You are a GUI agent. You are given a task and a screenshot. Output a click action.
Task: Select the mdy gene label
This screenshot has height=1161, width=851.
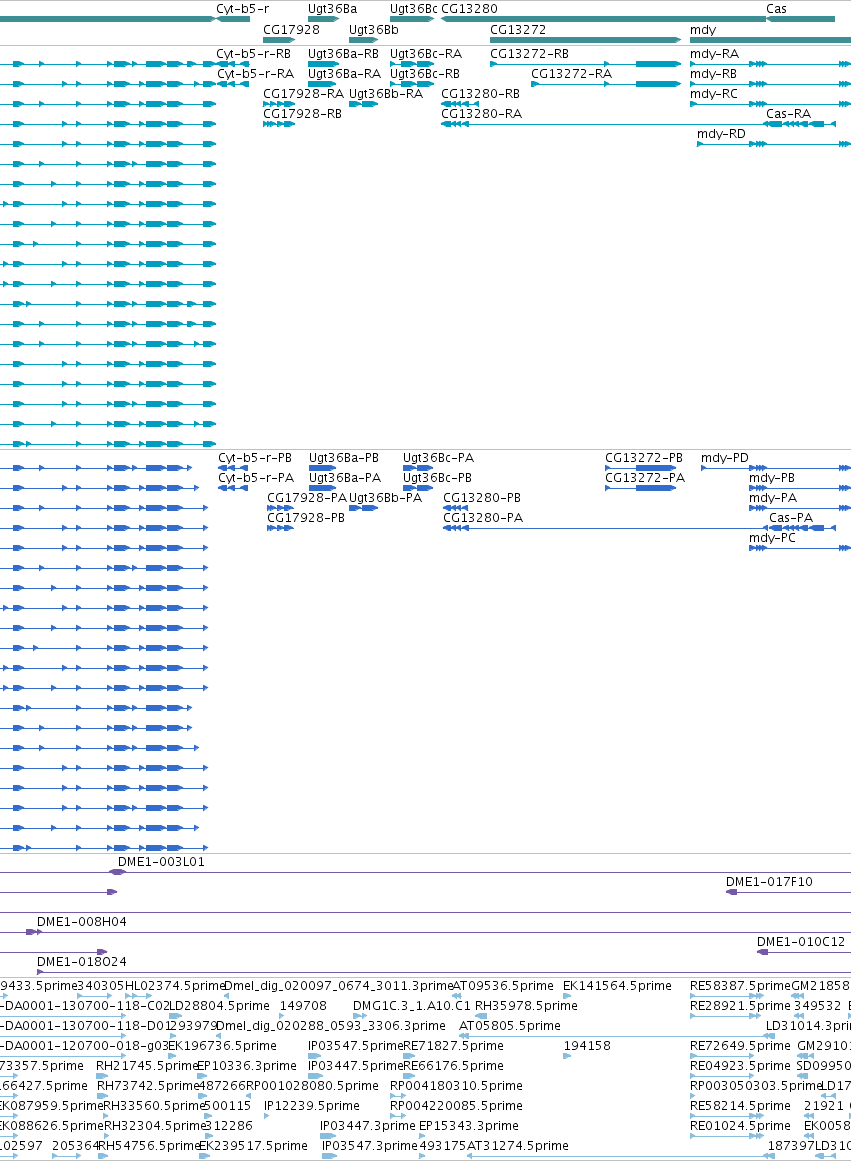703,30
